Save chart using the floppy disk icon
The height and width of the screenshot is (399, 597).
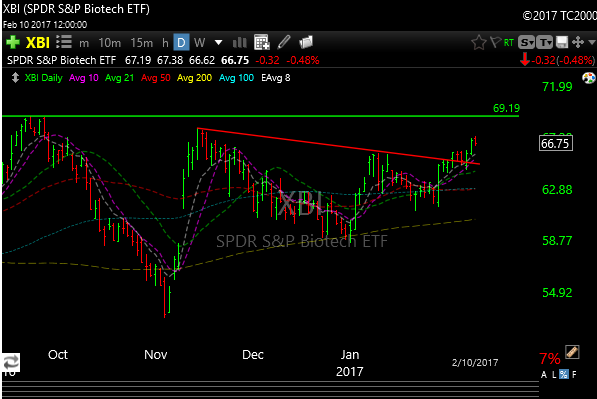tap(562, 42)
